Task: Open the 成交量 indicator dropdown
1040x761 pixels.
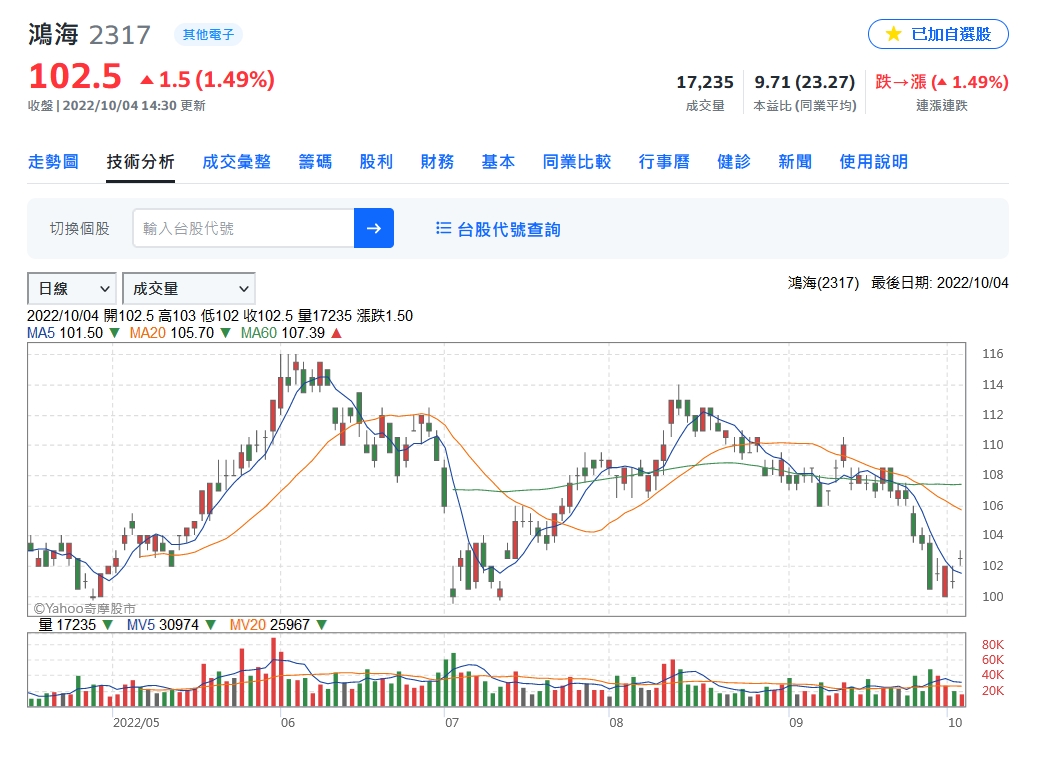Action: 189,289
